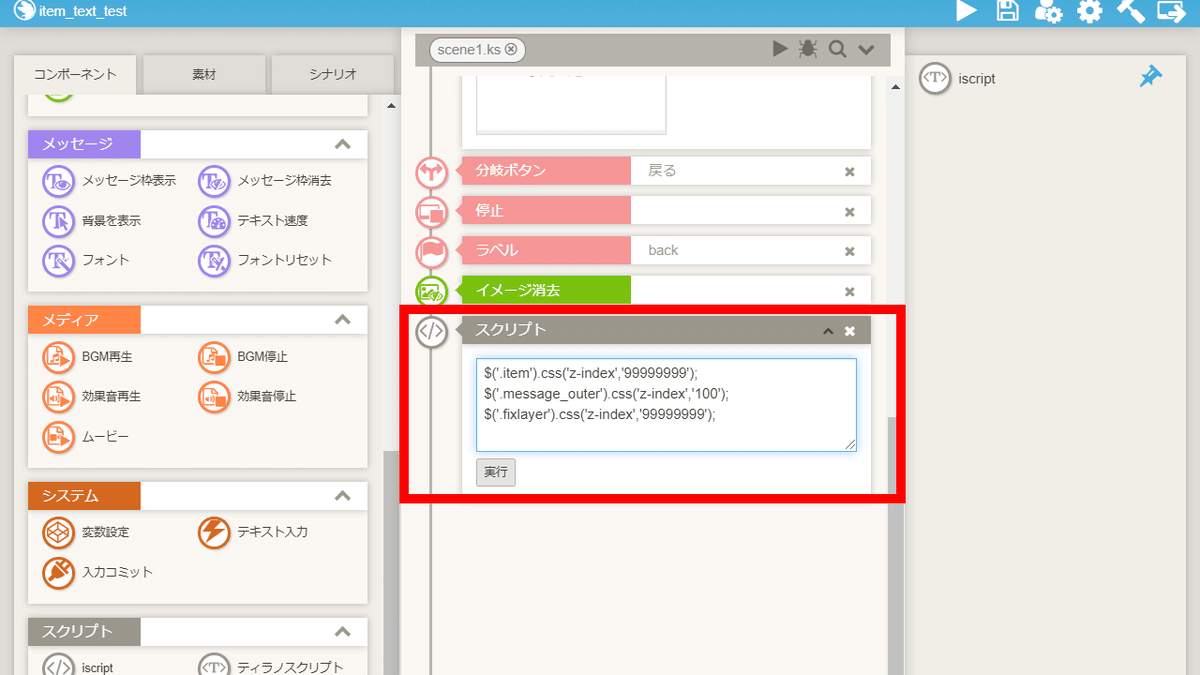Switch to the シナリオ tab
This screenshot has width=1200, height=675.
click(332, 75)
